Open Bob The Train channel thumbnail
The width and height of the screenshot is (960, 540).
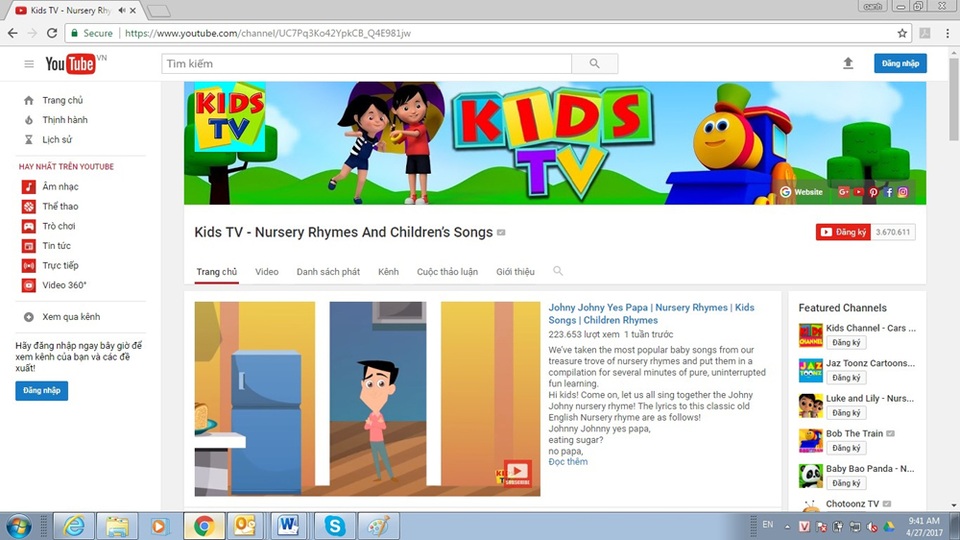pos(811,441)
